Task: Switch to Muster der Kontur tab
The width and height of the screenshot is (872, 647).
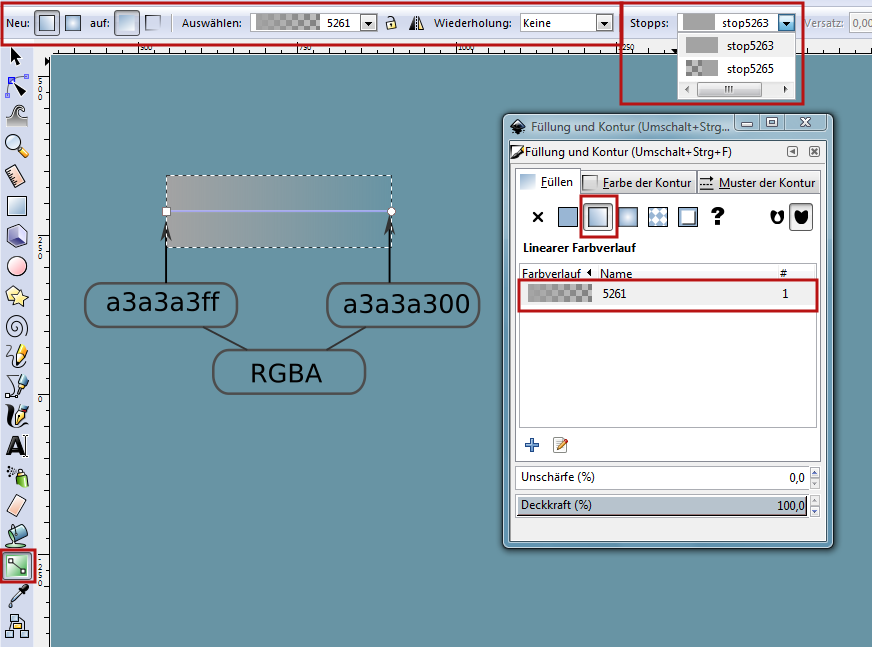Action: coord(757,182)
